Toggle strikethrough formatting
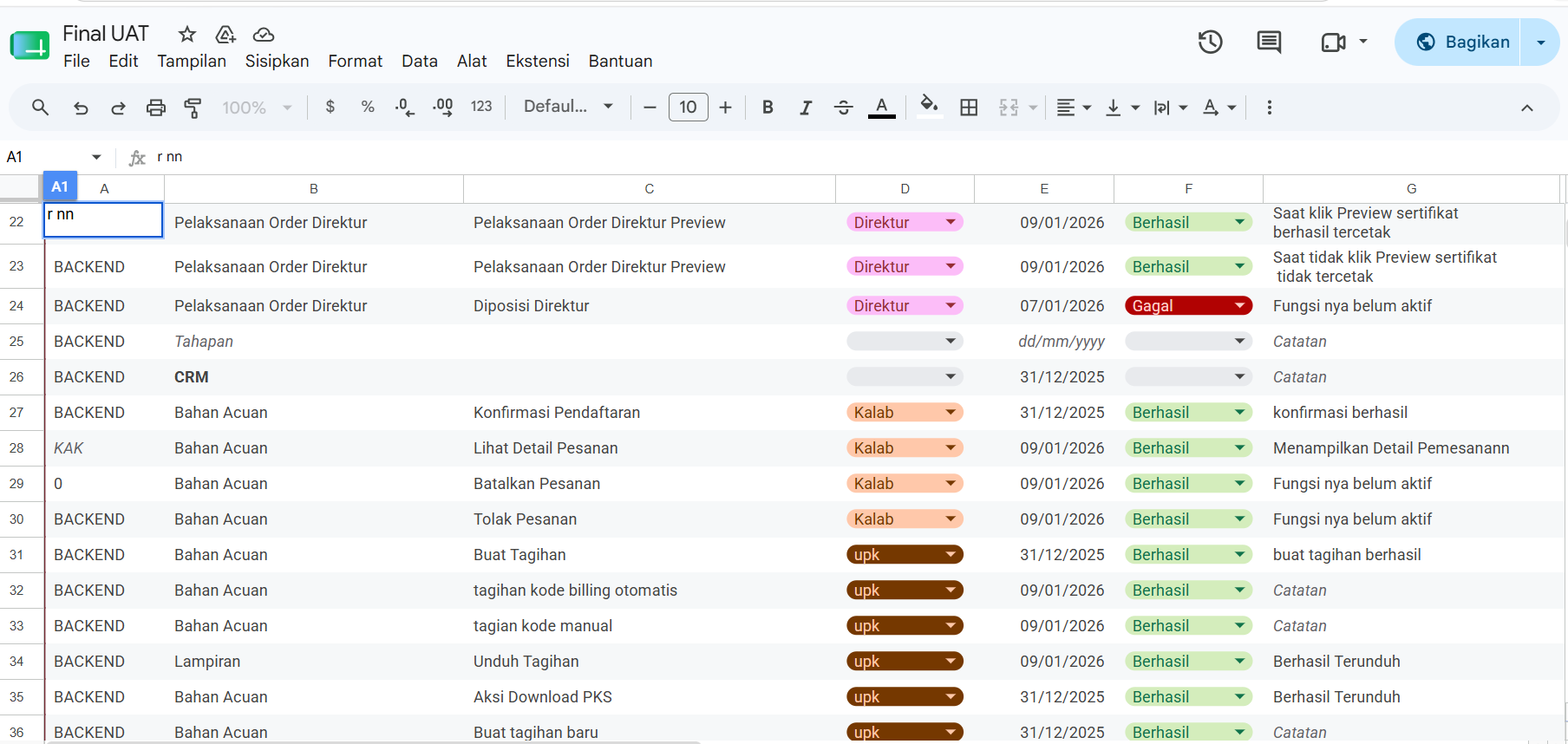The image size is (1568, 744). coord(843,108)
